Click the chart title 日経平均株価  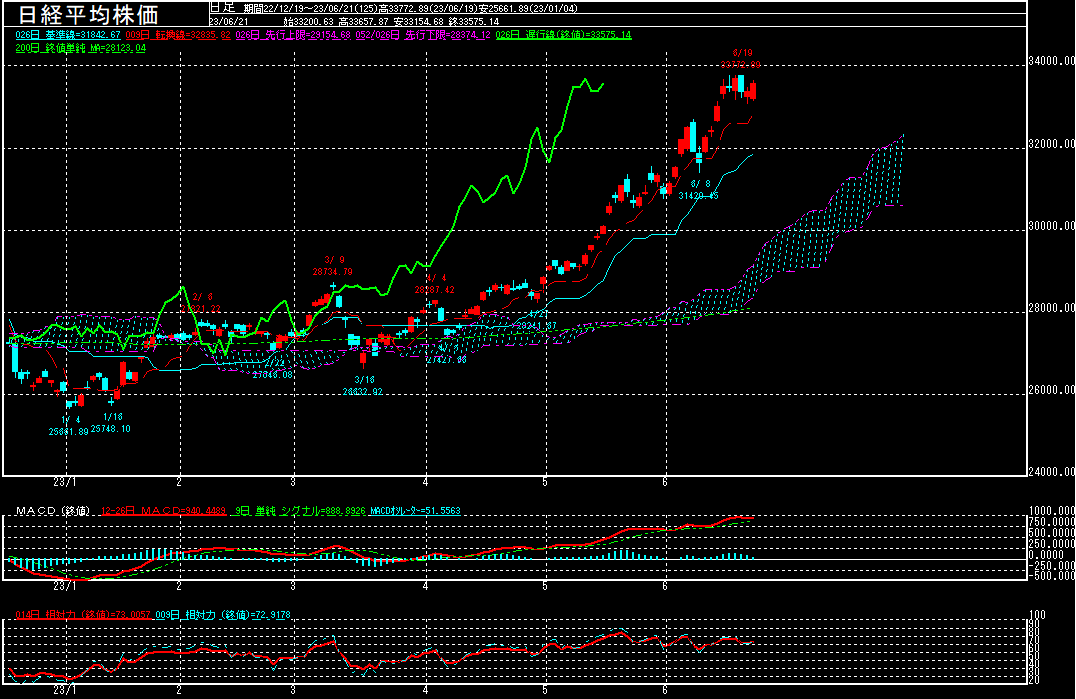[88, 14]
